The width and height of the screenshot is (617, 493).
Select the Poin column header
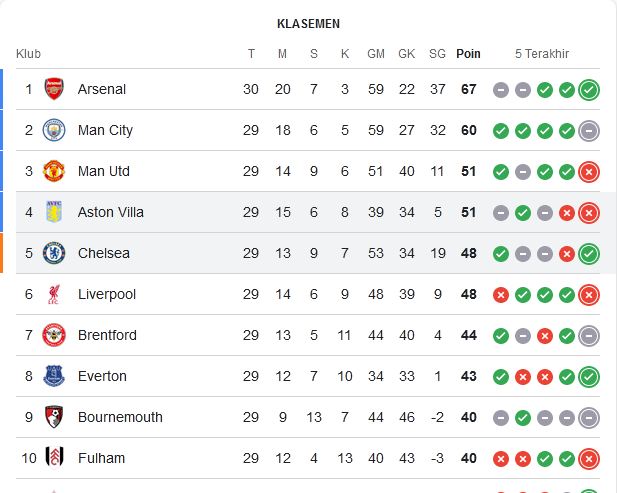[468, 53]
